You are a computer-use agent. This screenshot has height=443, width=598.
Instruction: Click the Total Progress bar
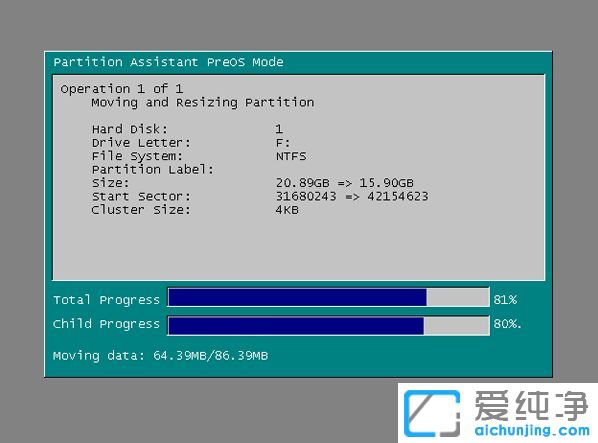[x=328, y=297]
